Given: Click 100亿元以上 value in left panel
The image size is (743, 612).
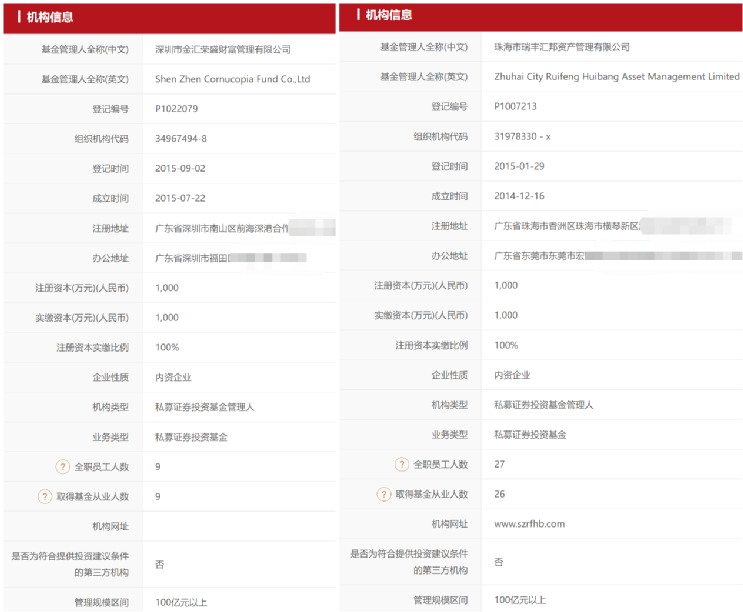Looking at the screenshot, I should (181, 603).
